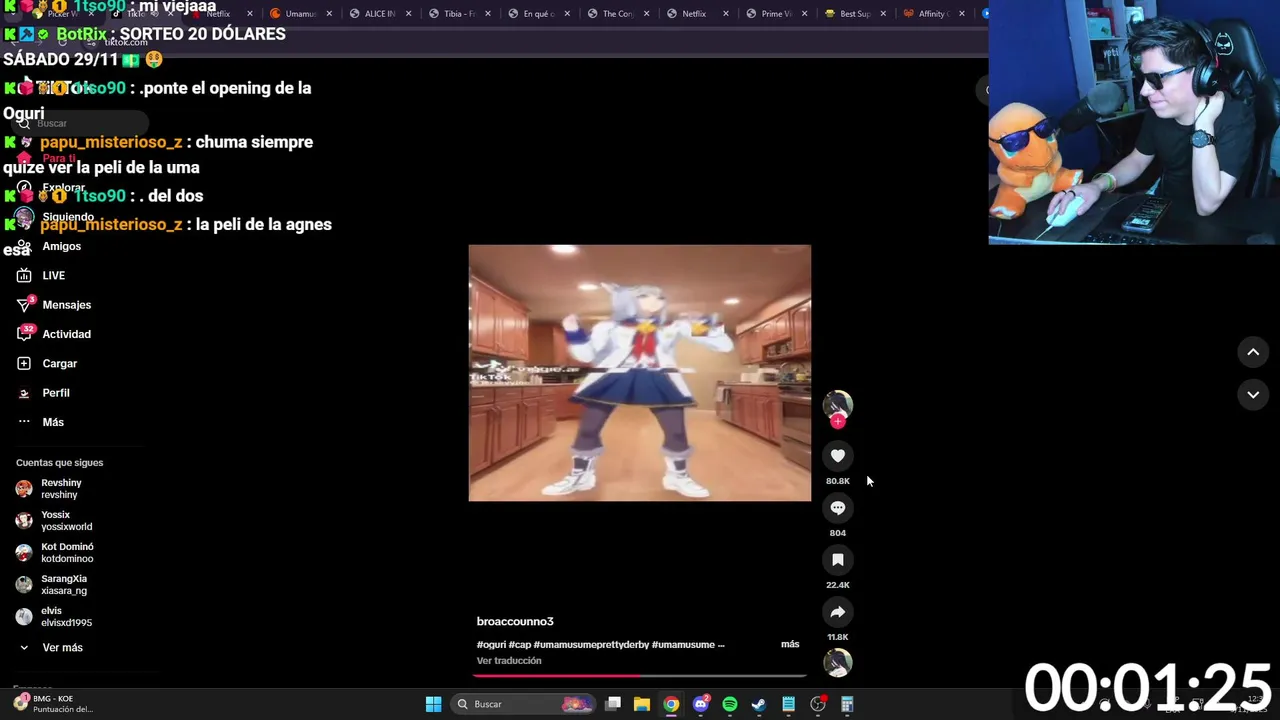Save the video with the bookmark icon

click(x=838, y=560)
